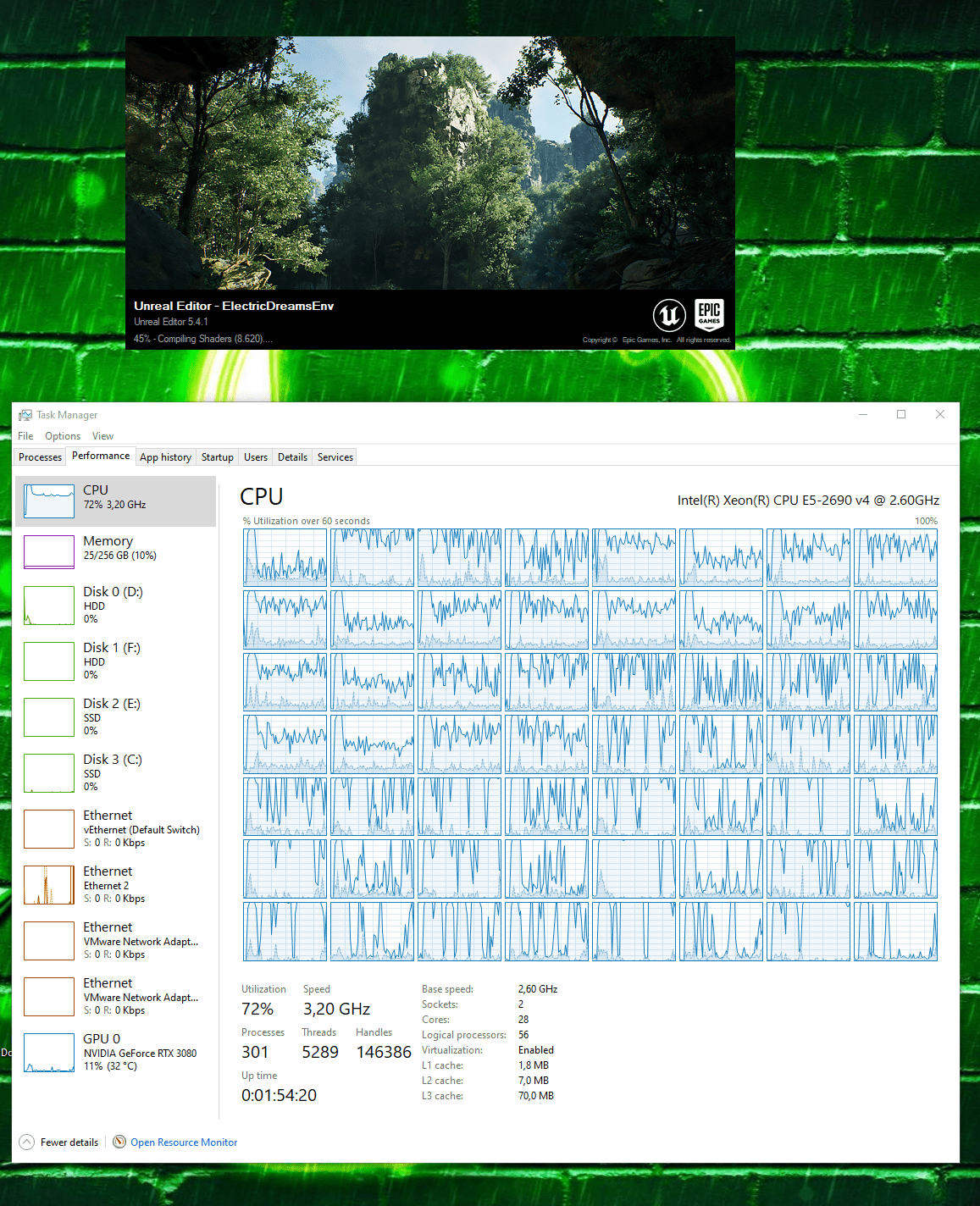Click the Speed 3,20 GHz value
Viewport: 980px width, 1206px height.
pyautogui.click(x=336, y=1009)
